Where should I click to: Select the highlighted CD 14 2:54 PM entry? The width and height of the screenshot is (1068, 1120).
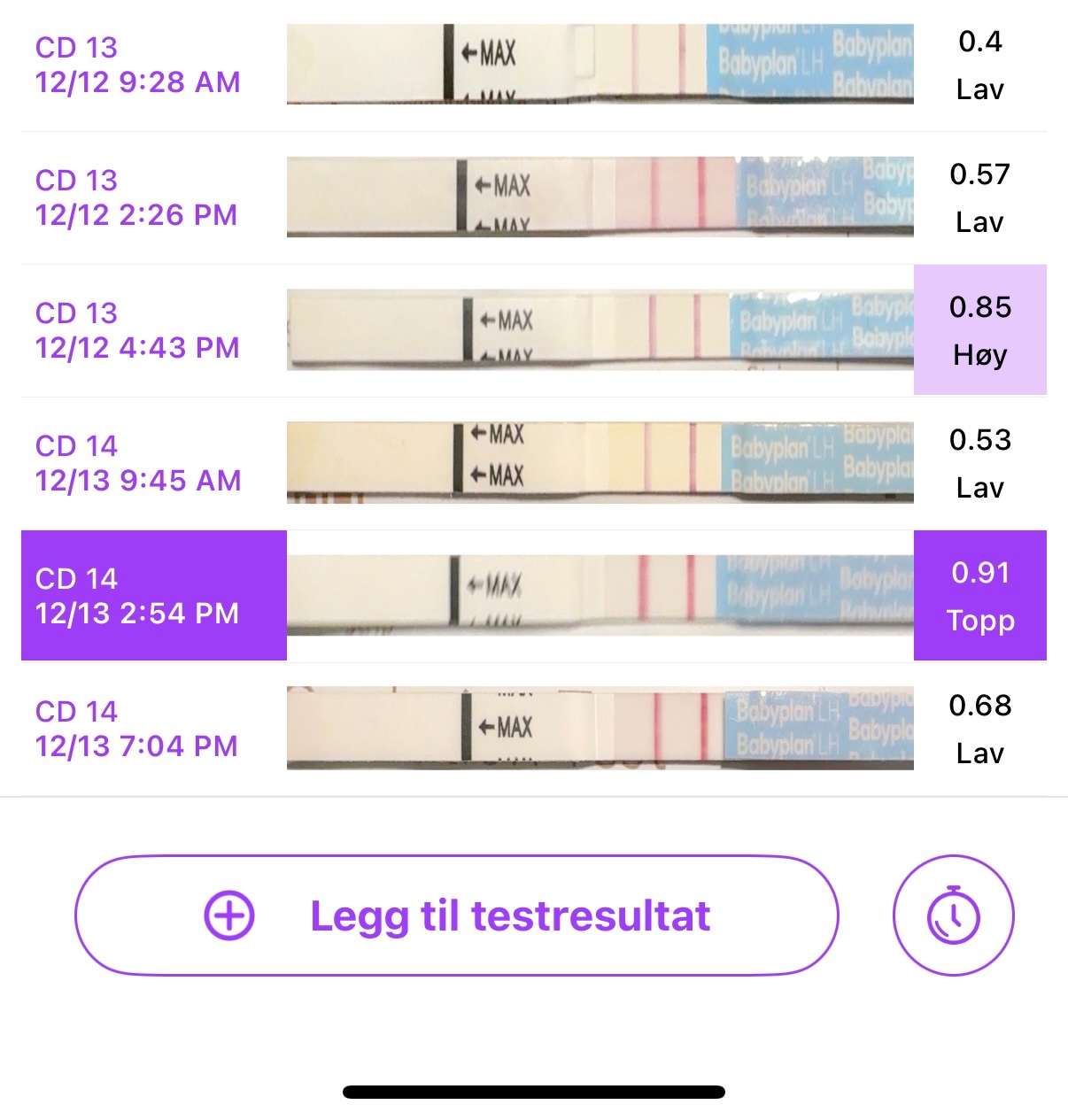153,595
